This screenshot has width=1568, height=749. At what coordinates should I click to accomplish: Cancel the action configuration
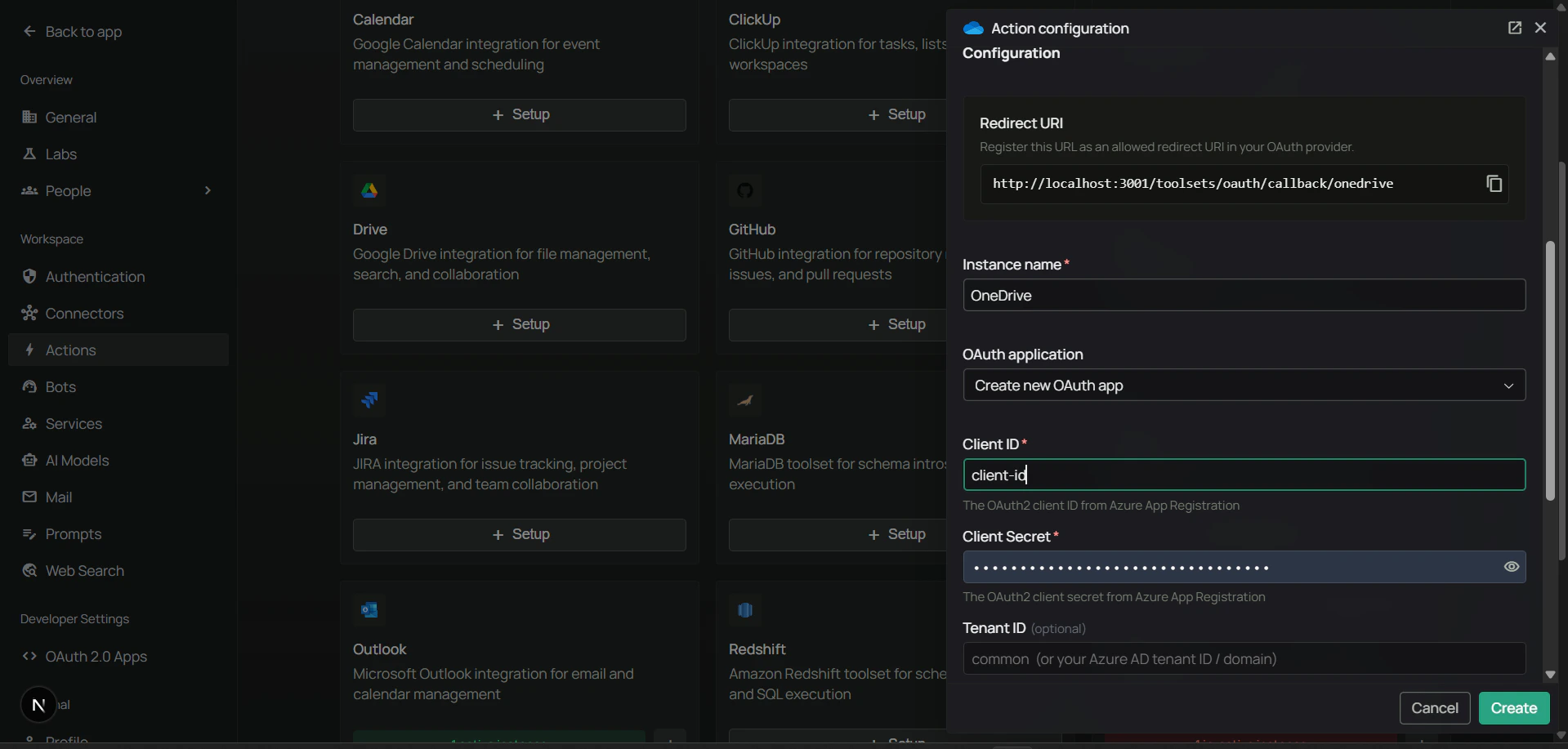[1435, 708]
